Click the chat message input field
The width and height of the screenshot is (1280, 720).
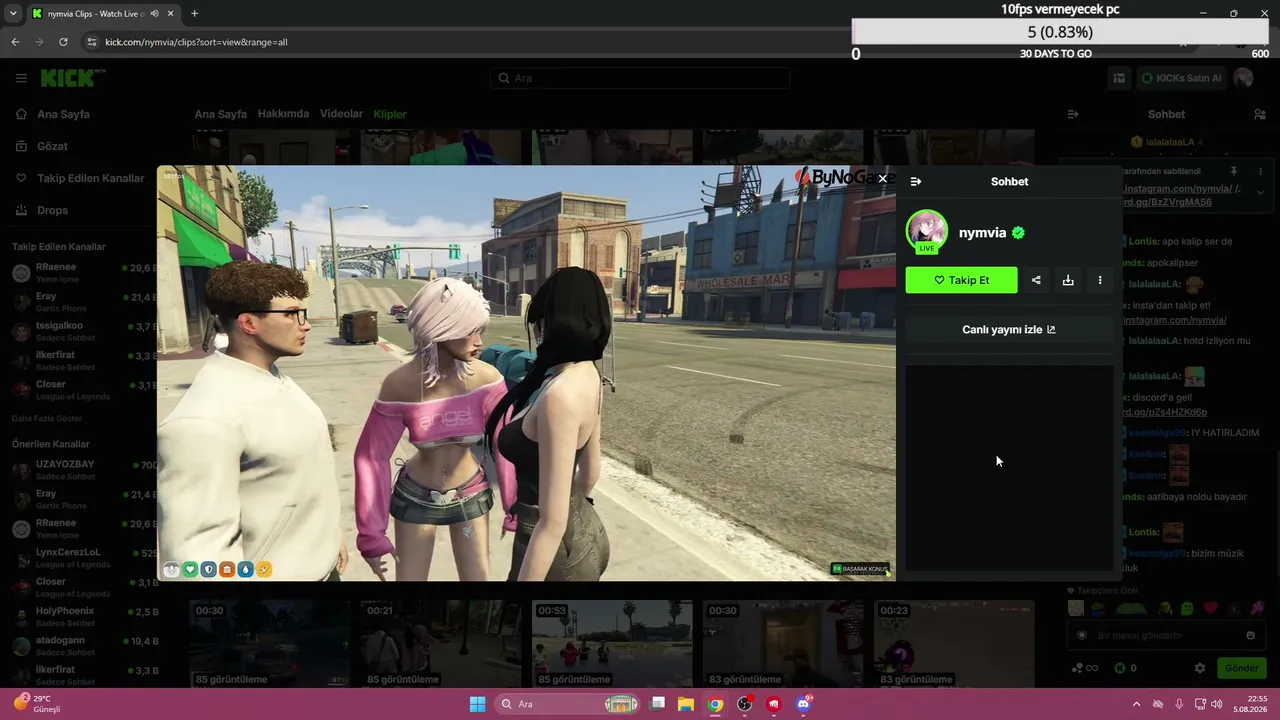(1165, 635)
